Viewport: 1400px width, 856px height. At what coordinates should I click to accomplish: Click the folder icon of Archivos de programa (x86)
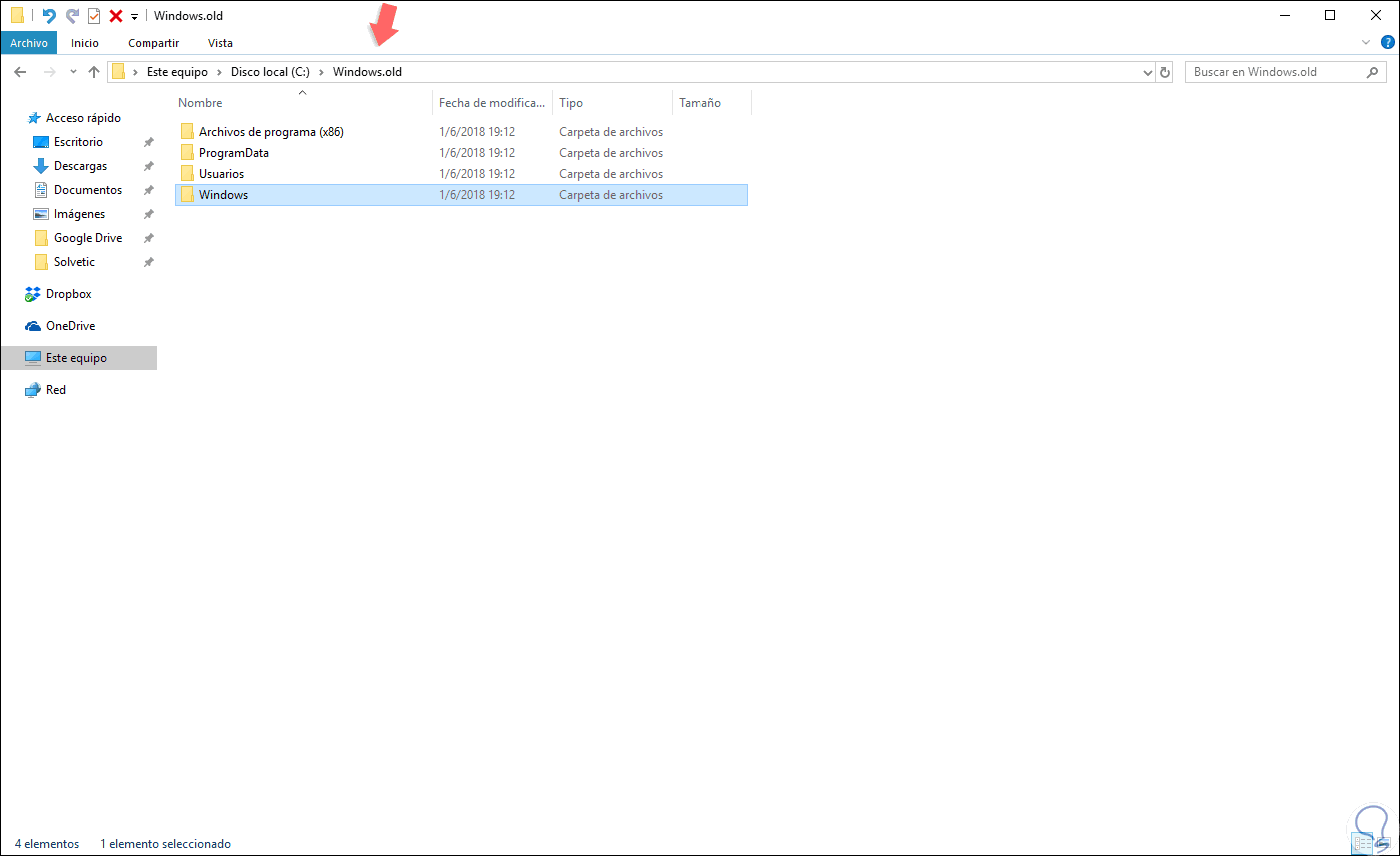(x=187, y=132)
